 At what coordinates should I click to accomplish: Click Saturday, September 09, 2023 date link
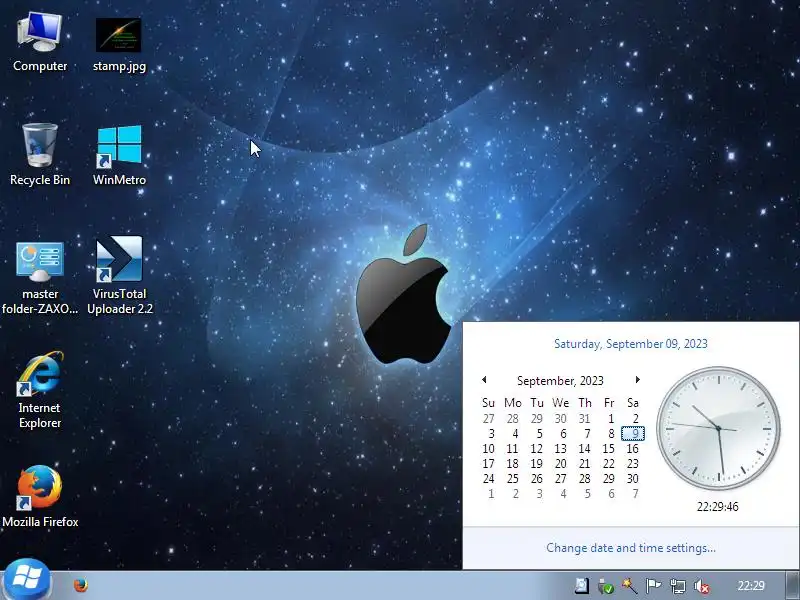pos(631,343)
